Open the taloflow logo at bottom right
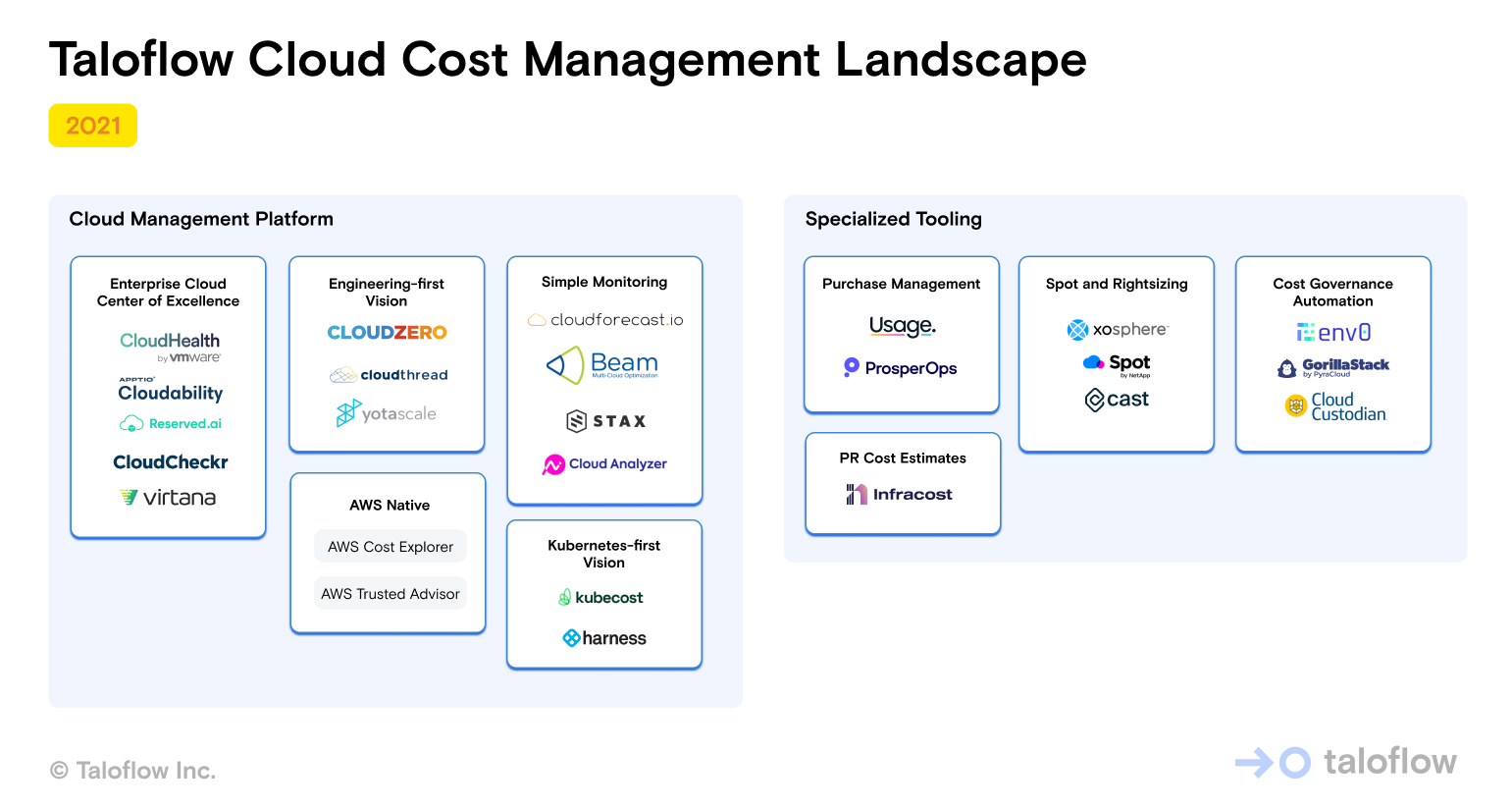Viewport: 1512px width, 808px height. tap(1344, 762)
